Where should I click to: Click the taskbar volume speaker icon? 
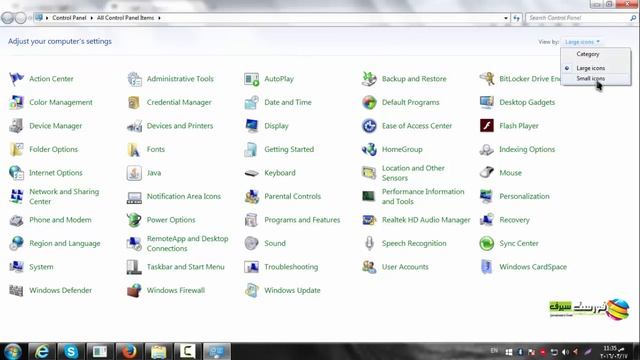[x=565, y=352]
